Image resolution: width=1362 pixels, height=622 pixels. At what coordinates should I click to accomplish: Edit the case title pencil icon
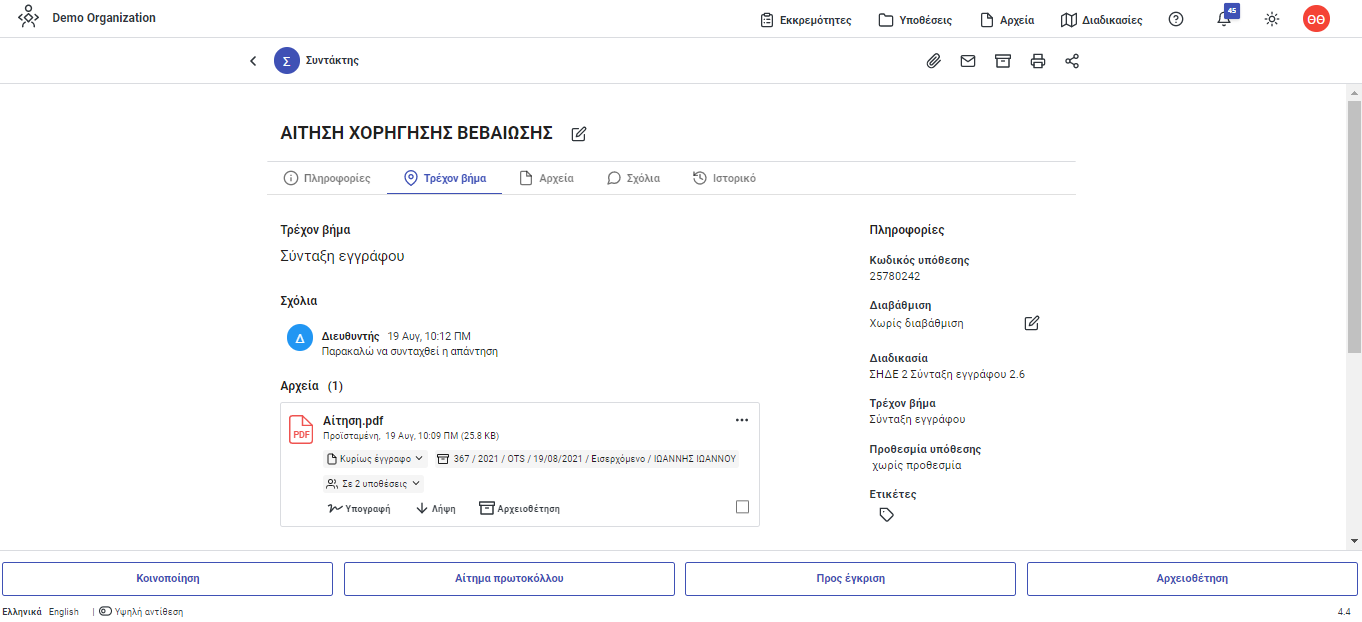click(578, 134)
